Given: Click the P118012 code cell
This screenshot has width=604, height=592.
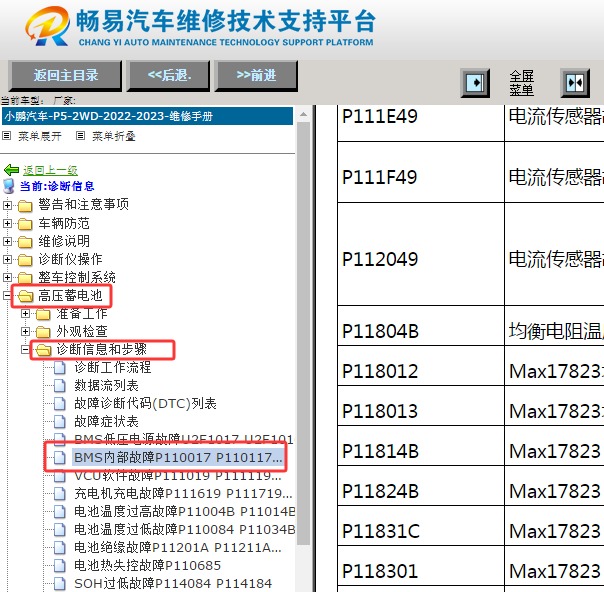Looking at the screenshot, I should point(421,366).
